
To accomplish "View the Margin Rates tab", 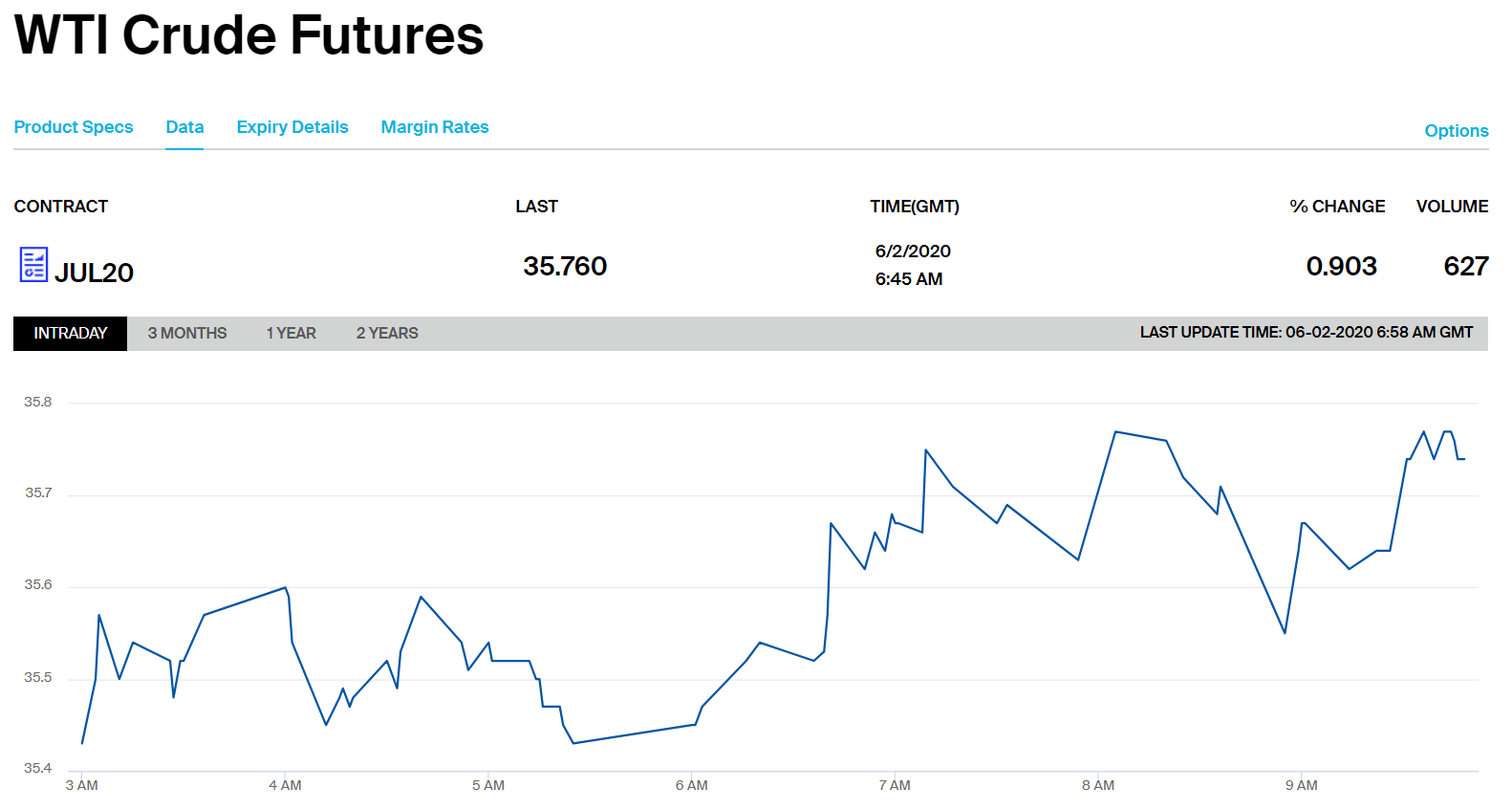I will [x=435, y=127].
